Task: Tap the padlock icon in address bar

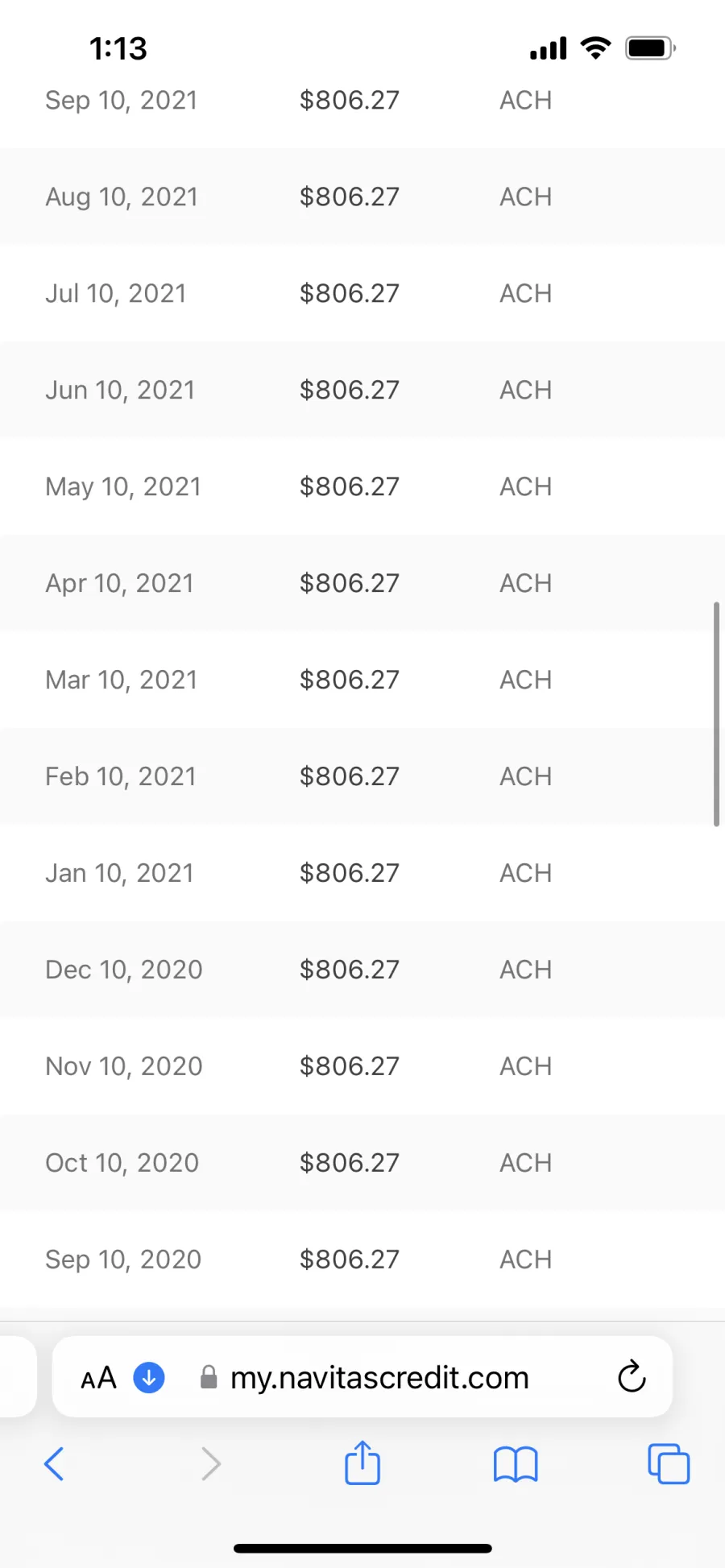Action: point(209,1377)
